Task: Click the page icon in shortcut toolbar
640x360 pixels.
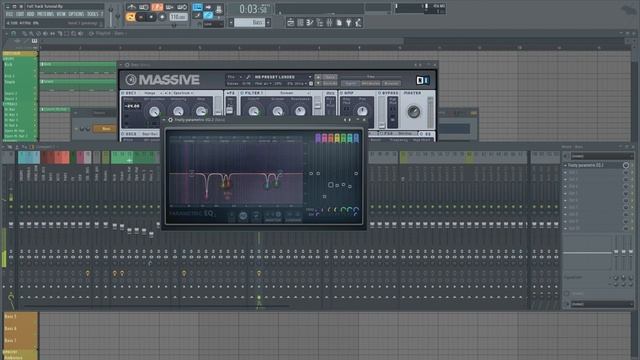Action: [339, 23]
